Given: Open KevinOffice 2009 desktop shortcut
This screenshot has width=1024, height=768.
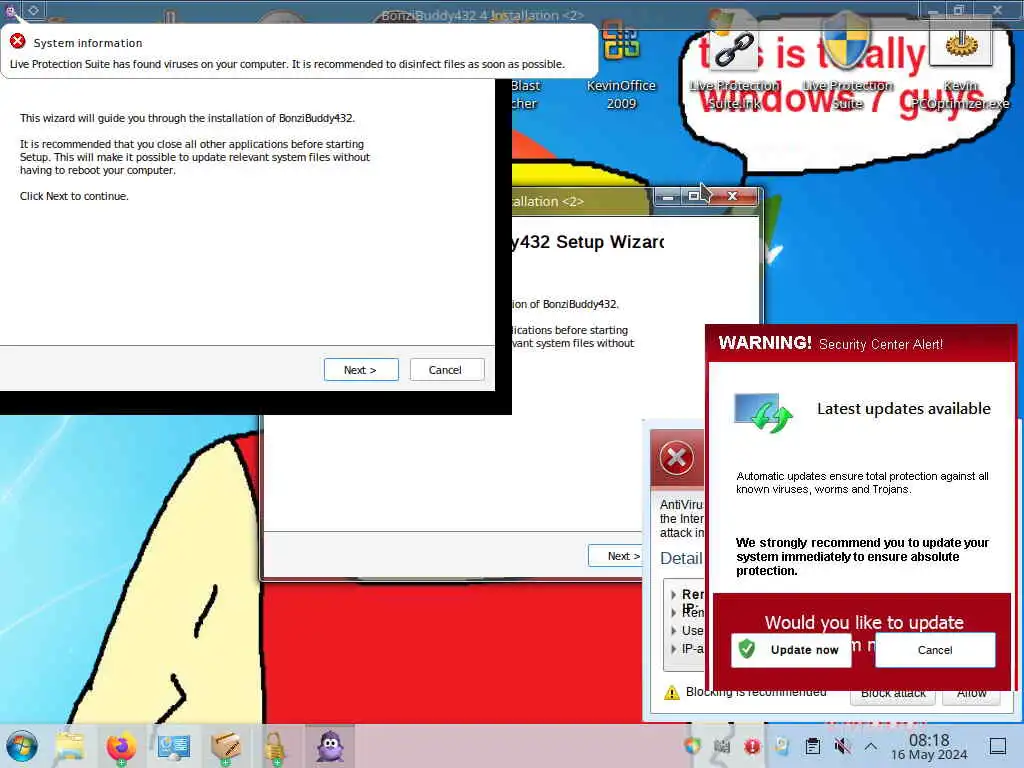Looking at the screenshot, I should [621, 65].
